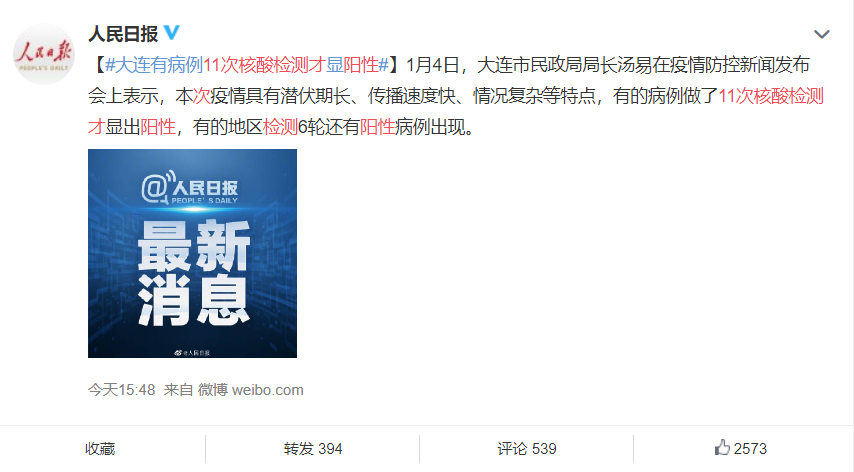Click the small Weibo watermark in image
Viewport: 854px width, 472px height.
point(192,353)
